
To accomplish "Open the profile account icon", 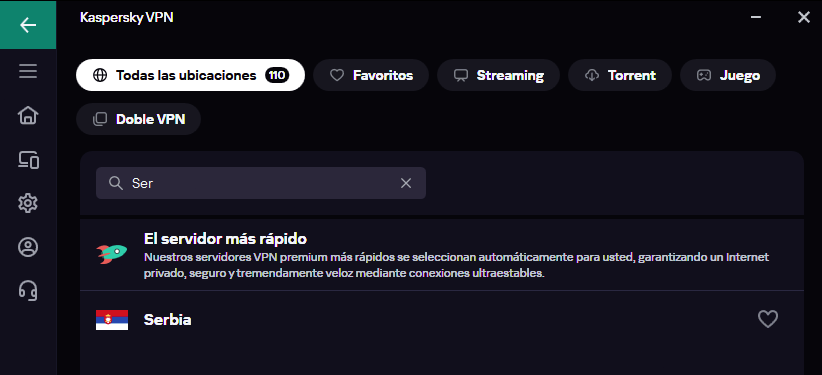I will [28, 247].
